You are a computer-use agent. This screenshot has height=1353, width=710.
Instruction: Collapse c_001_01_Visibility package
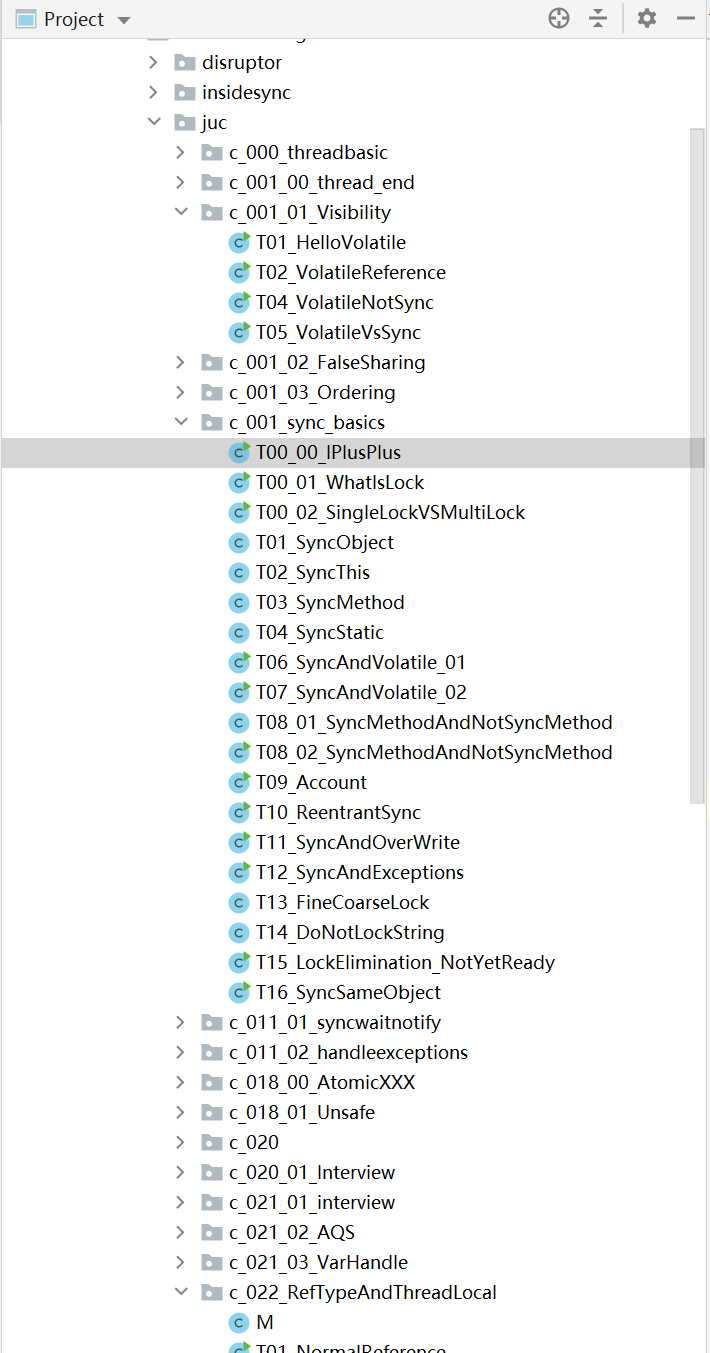pyautogui.click(x=181, y=212)
